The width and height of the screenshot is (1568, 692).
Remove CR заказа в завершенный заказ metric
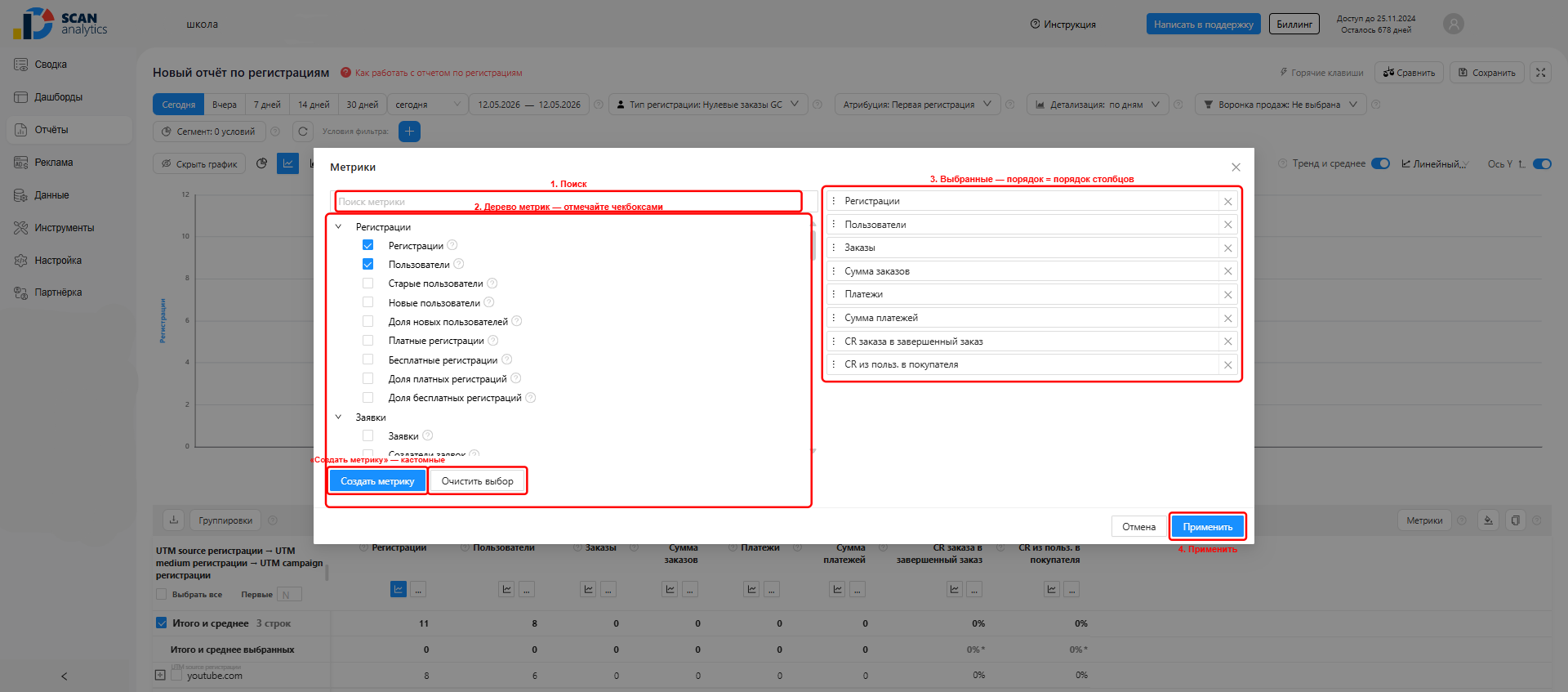click(x=1227, y=342)
